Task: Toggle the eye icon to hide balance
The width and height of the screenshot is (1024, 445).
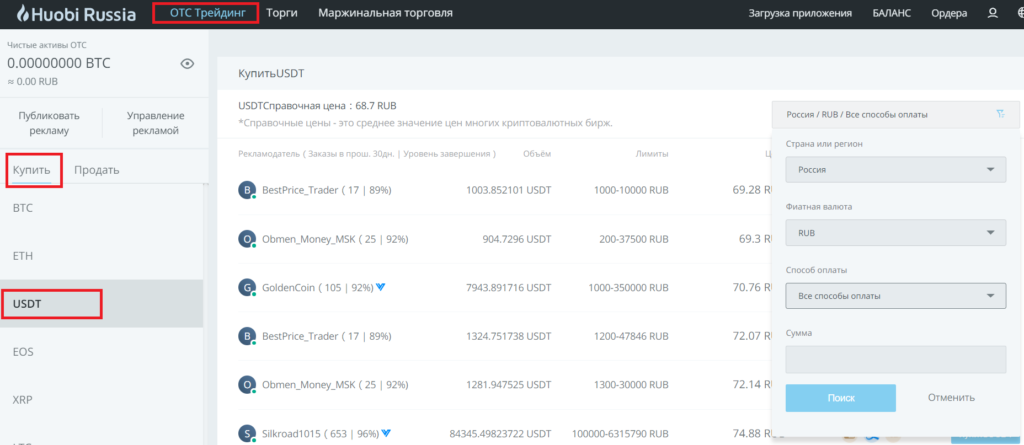Action: (187, 63)
